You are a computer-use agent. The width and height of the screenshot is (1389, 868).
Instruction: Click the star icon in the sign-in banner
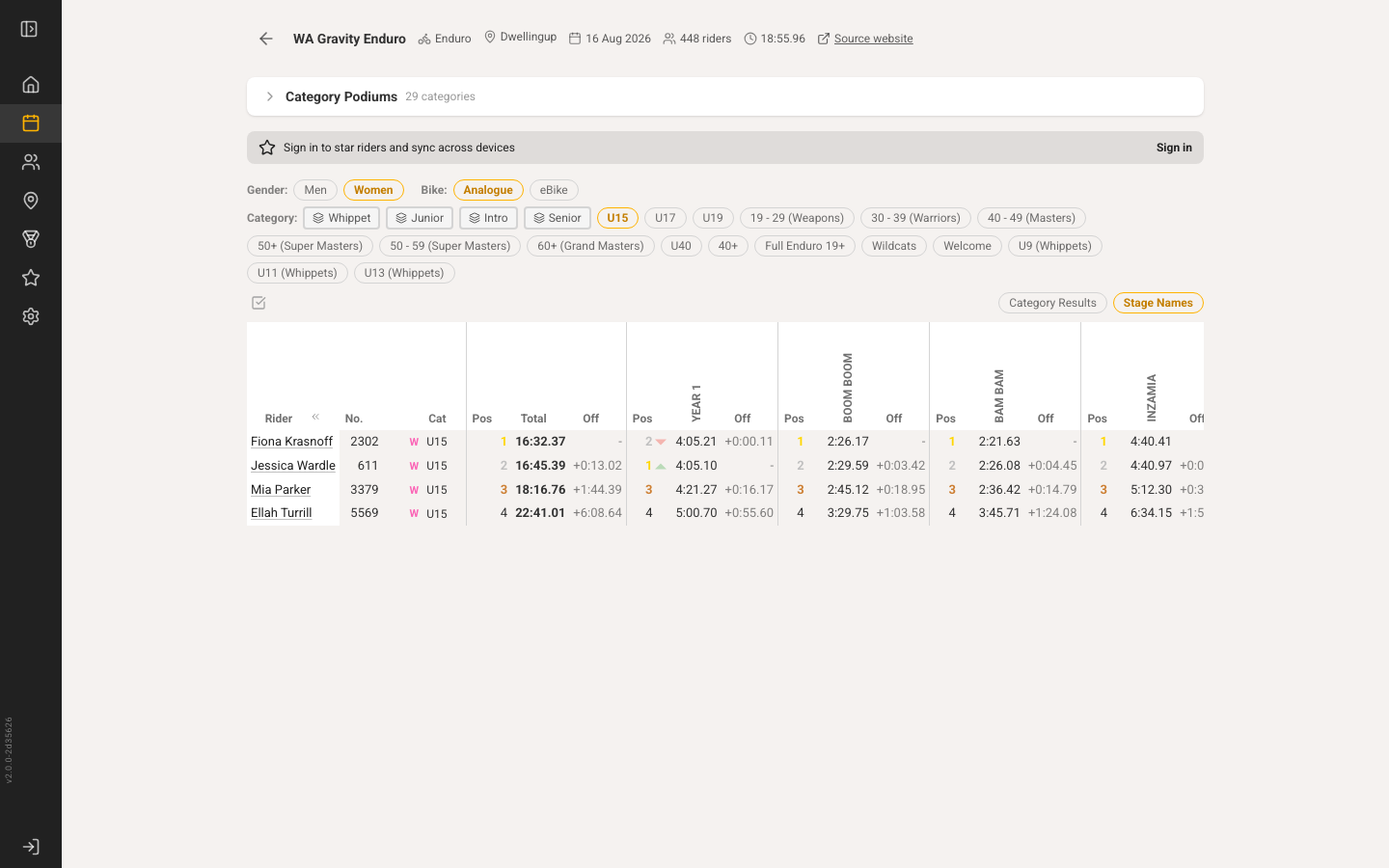(x=267, y=148)
